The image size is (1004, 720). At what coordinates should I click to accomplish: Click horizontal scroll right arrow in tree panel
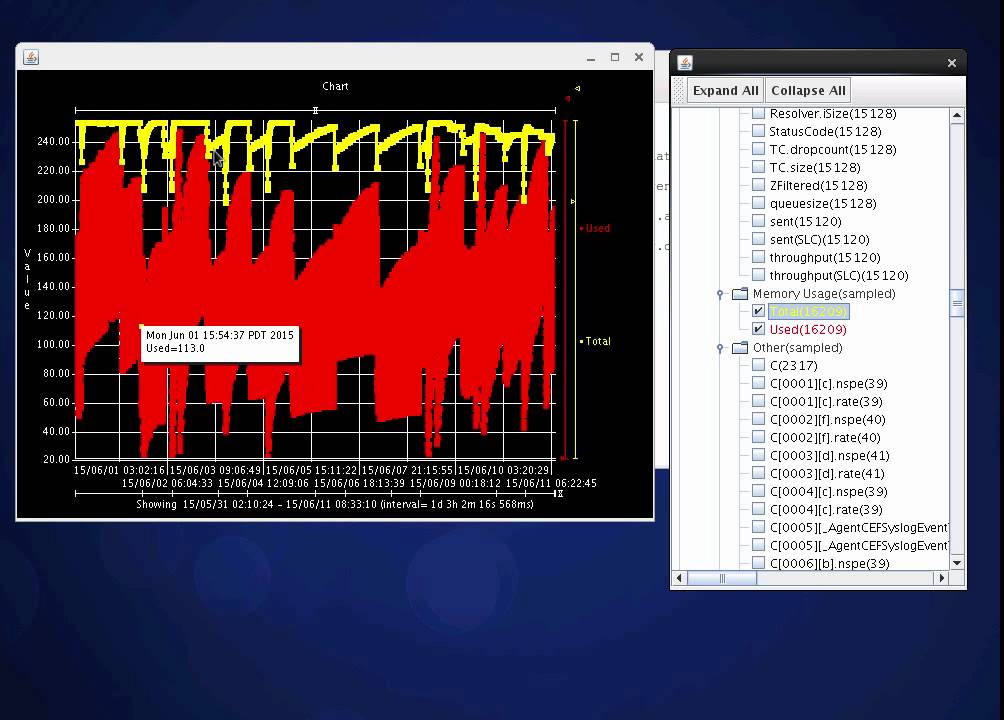(941, 578)
